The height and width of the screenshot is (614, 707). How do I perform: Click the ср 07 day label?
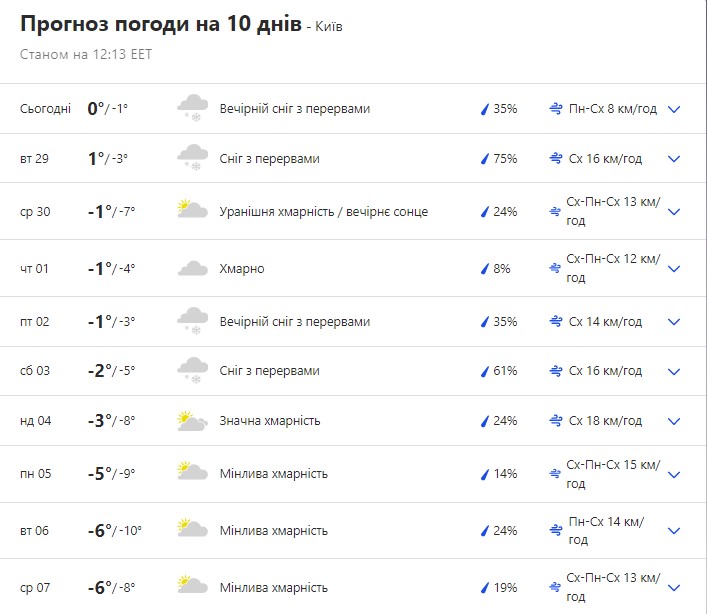click(35, 587)
